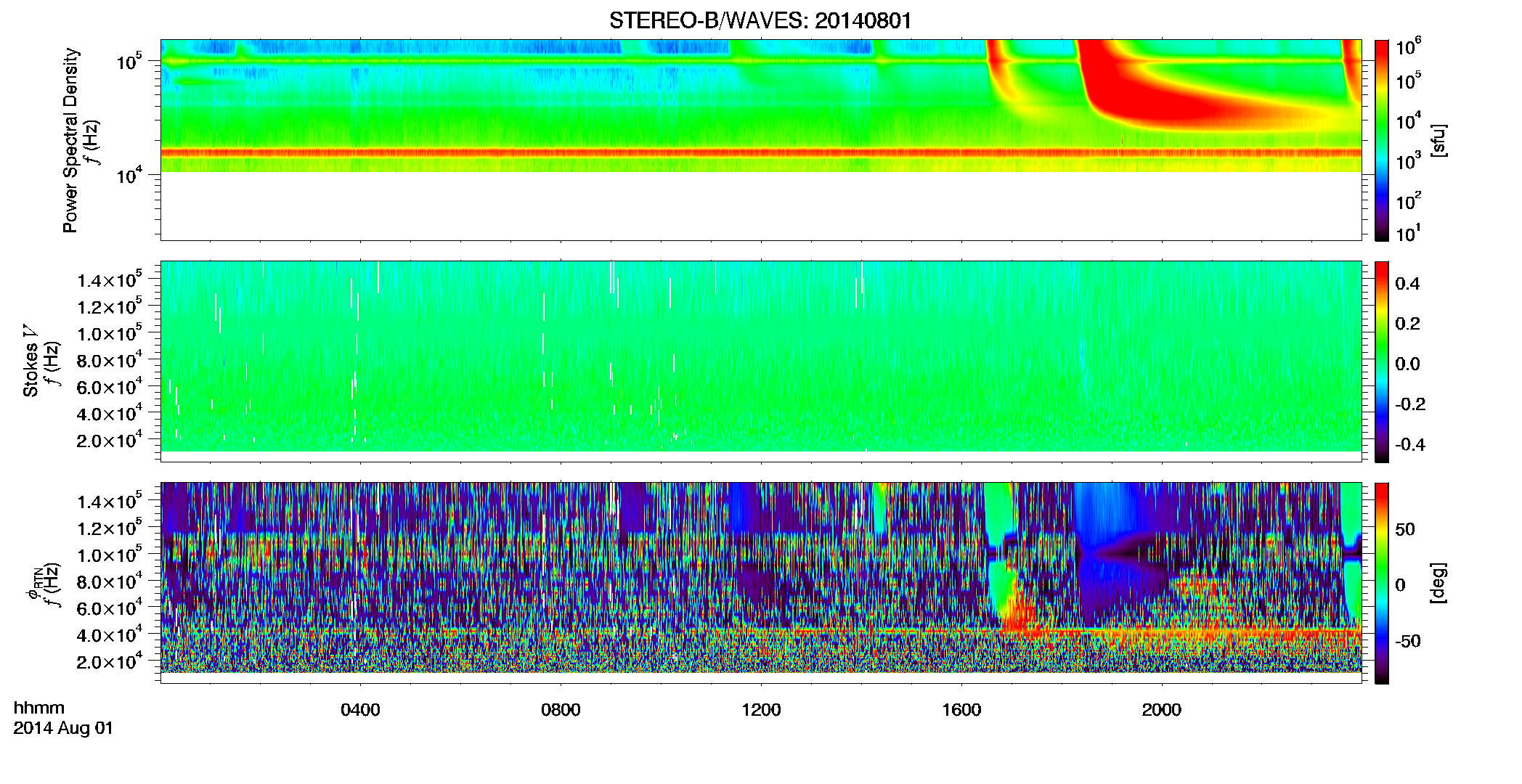This screenshot has height=784, width=1522.
Task: Click the Stokes V axis label
Action: (30, 362)
